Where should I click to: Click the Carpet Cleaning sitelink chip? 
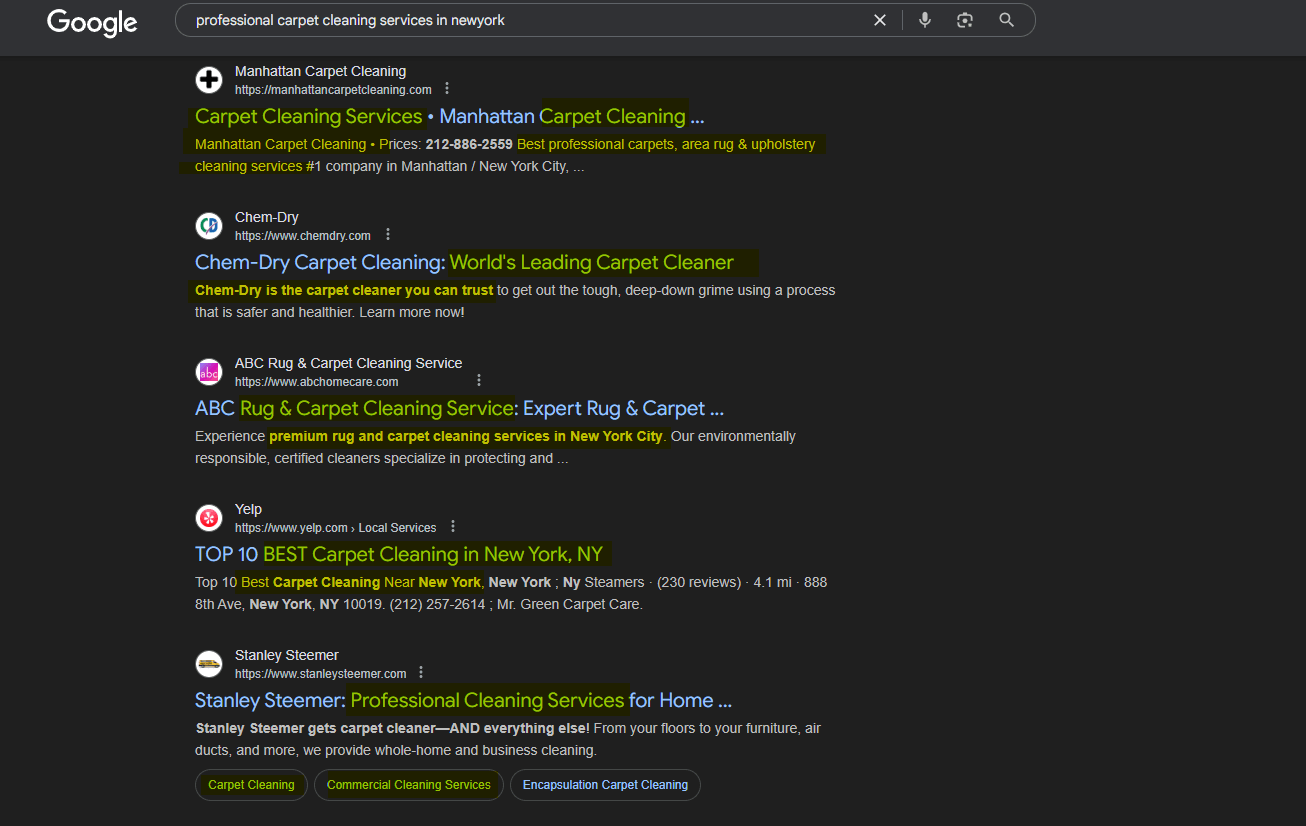pos(251,785)
